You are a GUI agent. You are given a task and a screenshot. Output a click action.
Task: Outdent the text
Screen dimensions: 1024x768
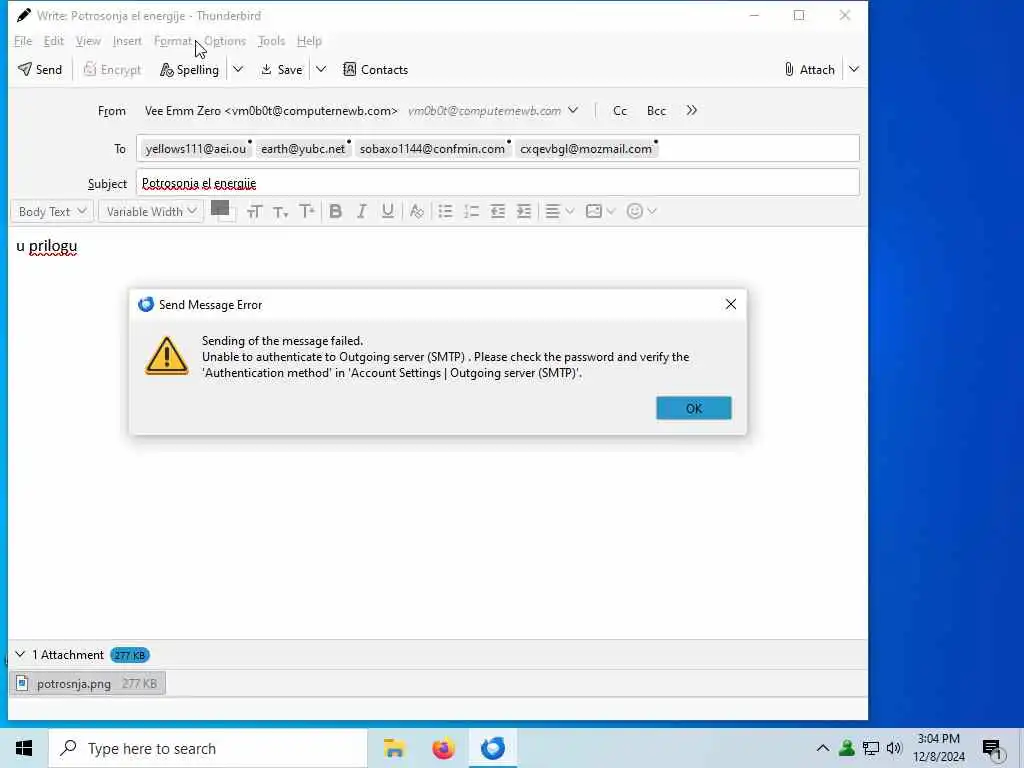(x=498, y=211)
